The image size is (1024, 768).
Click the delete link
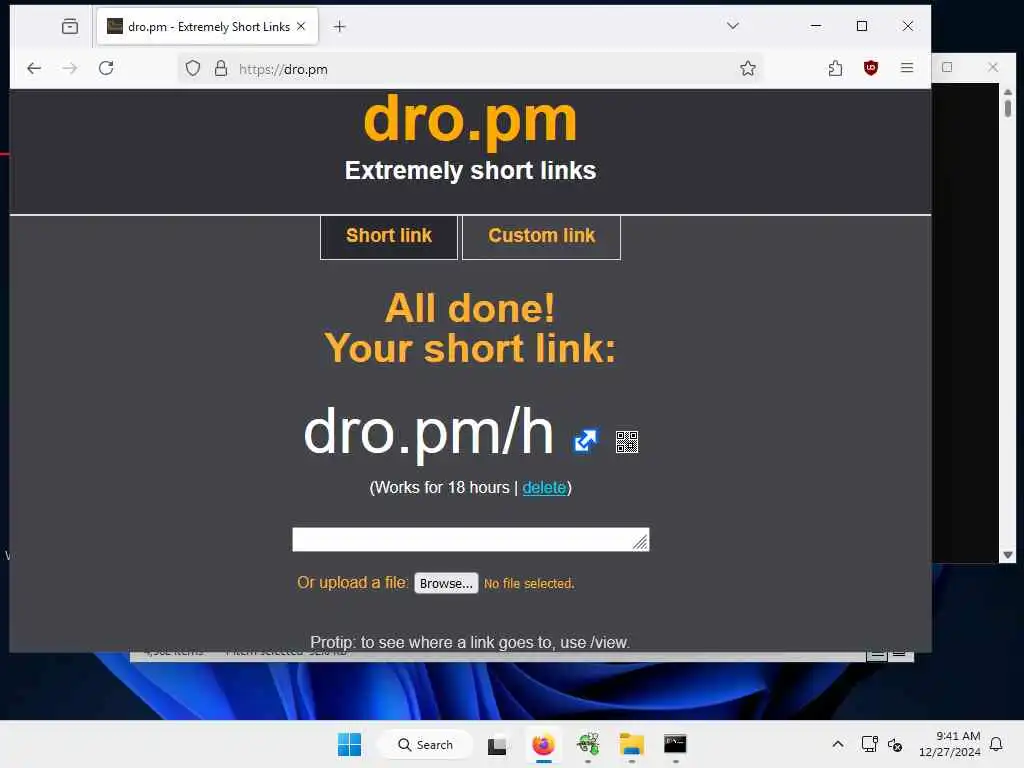point(544,488)
